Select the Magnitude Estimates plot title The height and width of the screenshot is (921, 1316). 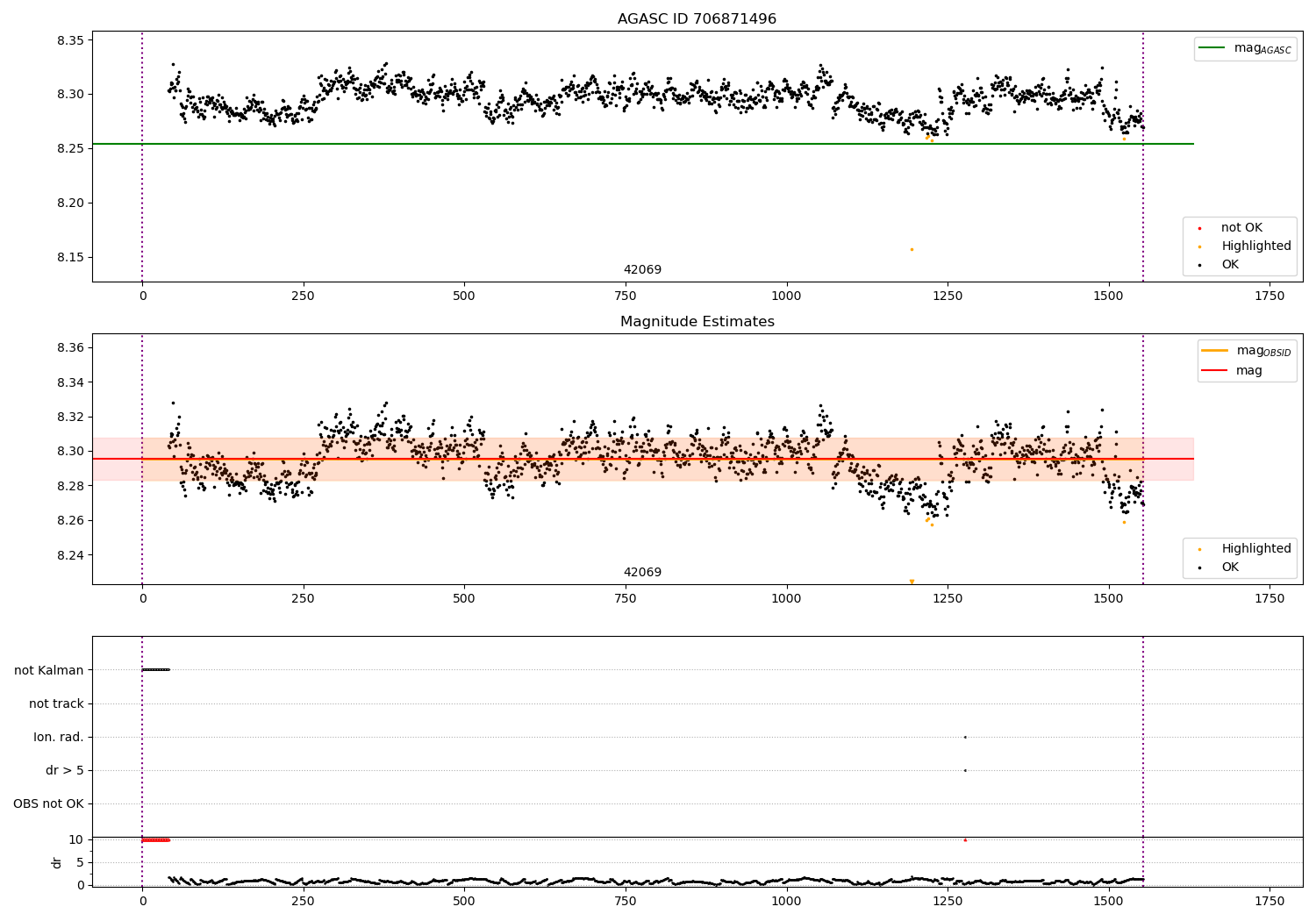(x=697, y=322)
